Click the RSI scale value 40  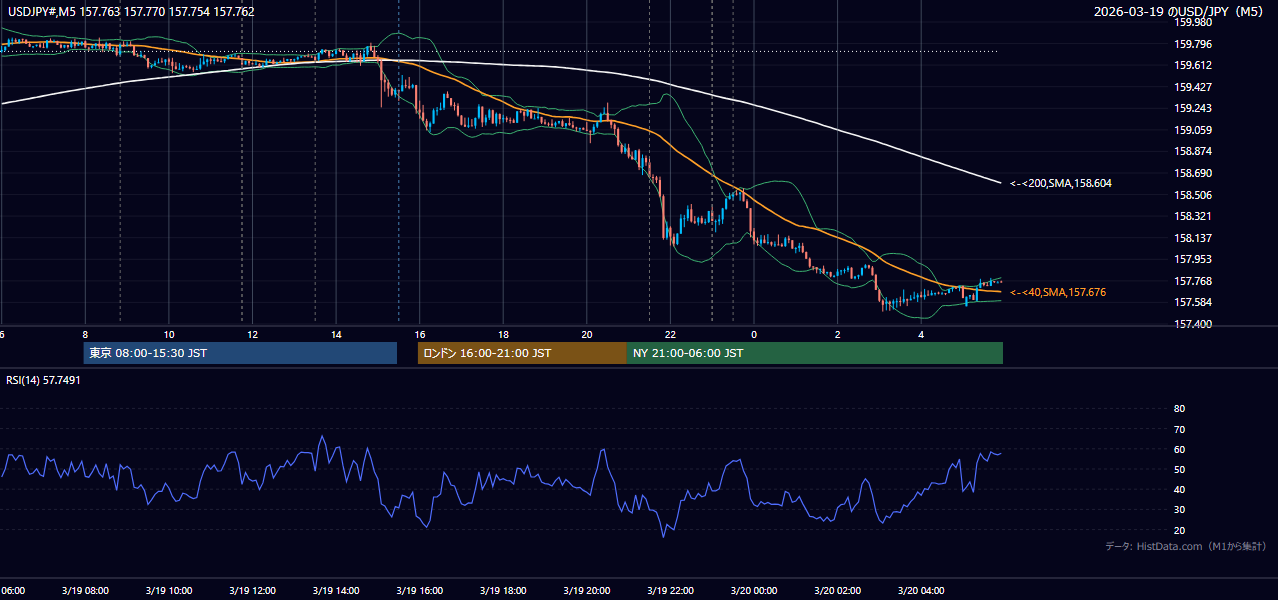(1179, 489)
